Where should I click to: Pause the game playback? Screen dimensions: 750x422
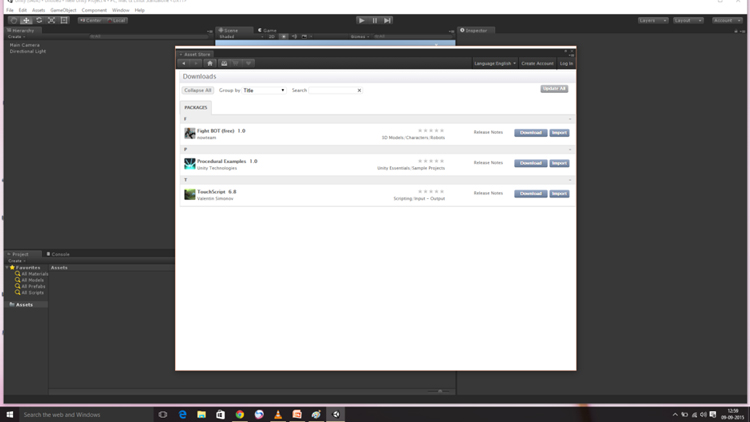[375, 21]
